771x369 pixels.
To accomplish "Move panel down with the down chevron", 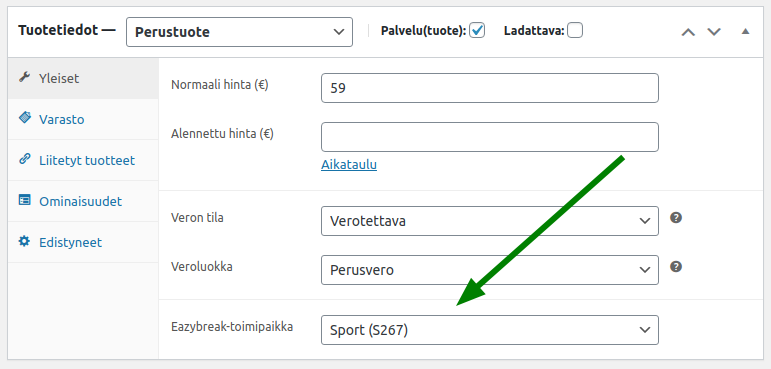I will tap(714, 32).
